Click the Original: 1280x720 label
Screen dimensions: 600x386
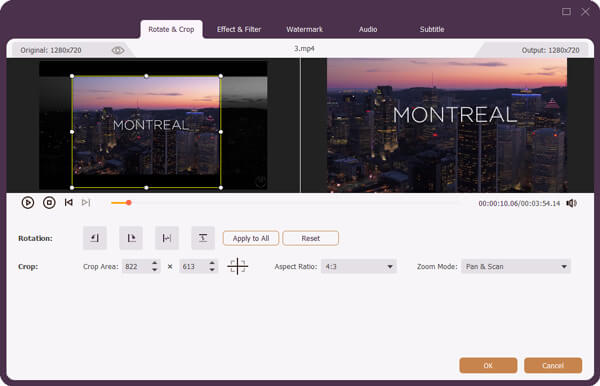click(x=51, y=50)
